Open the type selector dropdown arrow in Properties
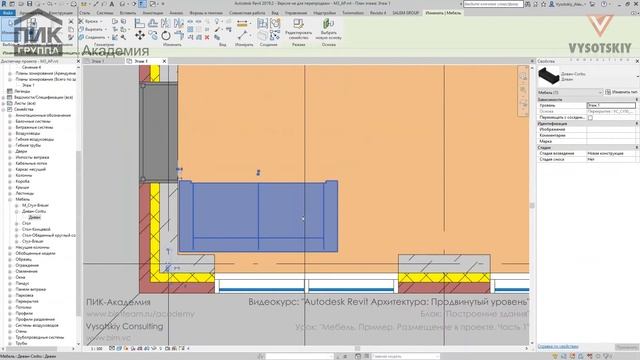Screen dimensions: 640x360 click(x=637, y=76)
